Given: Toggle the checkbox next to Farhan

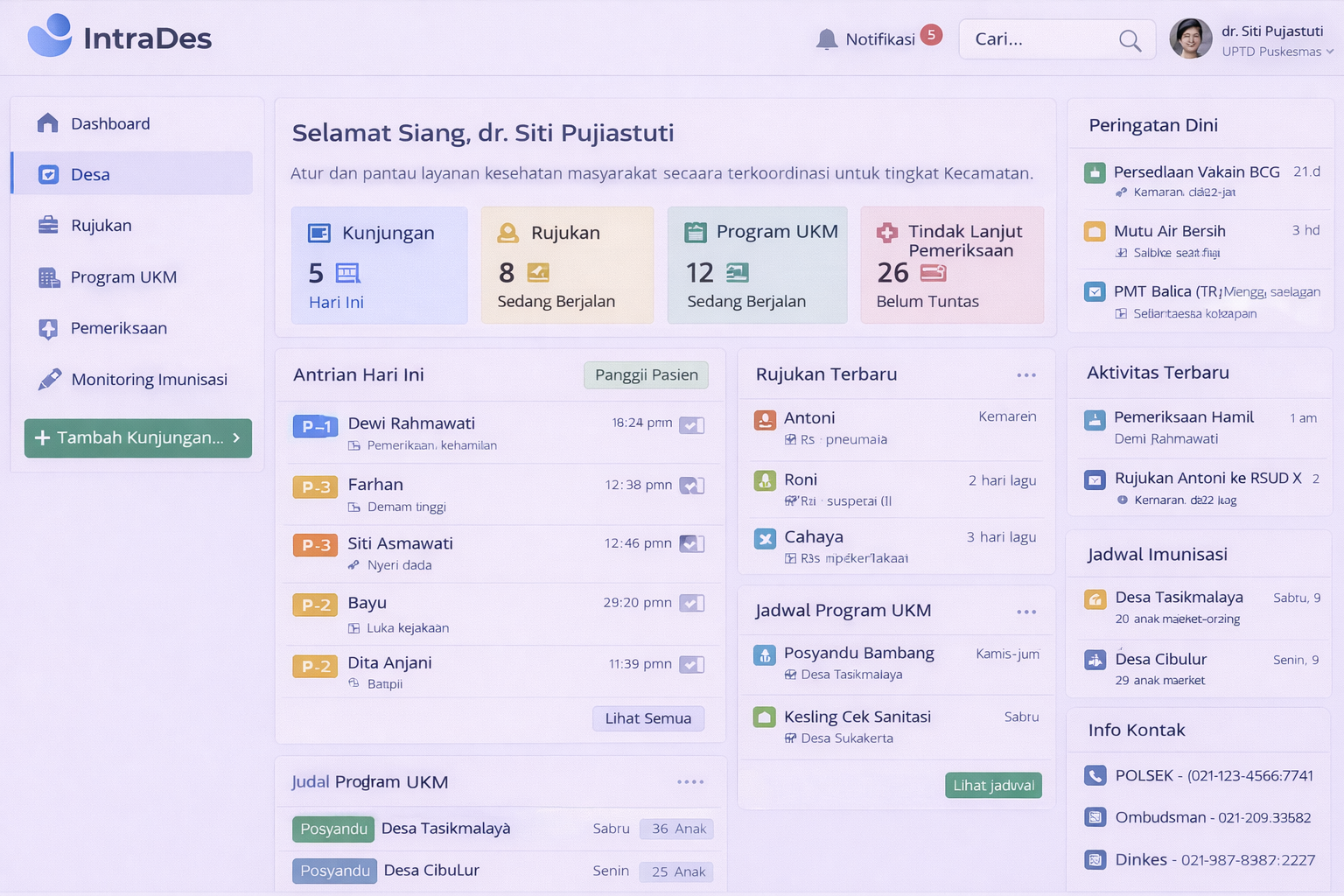Looking at the screenshot, I should point(691,486).
